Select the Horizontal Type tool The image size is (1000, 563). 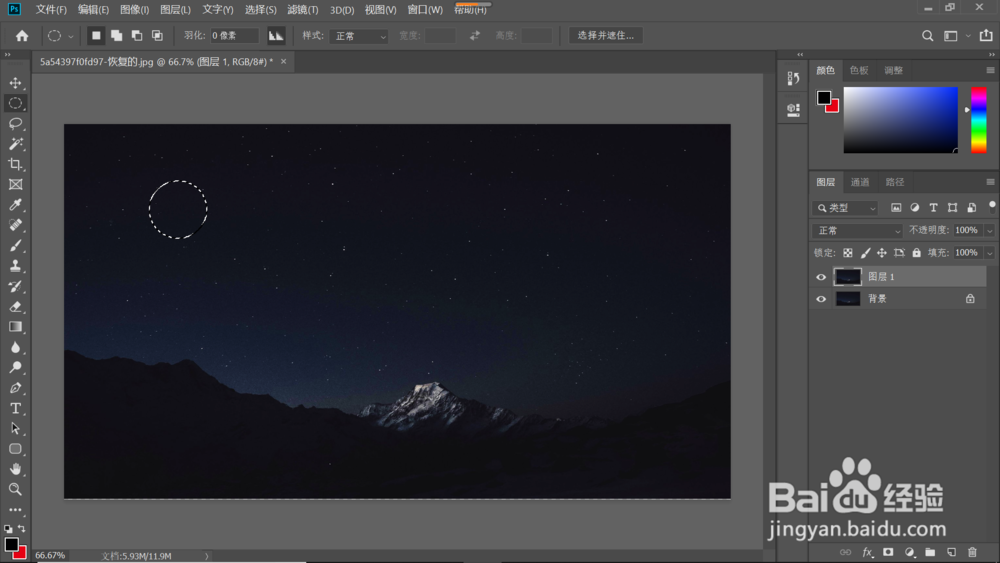click(15, 409)
